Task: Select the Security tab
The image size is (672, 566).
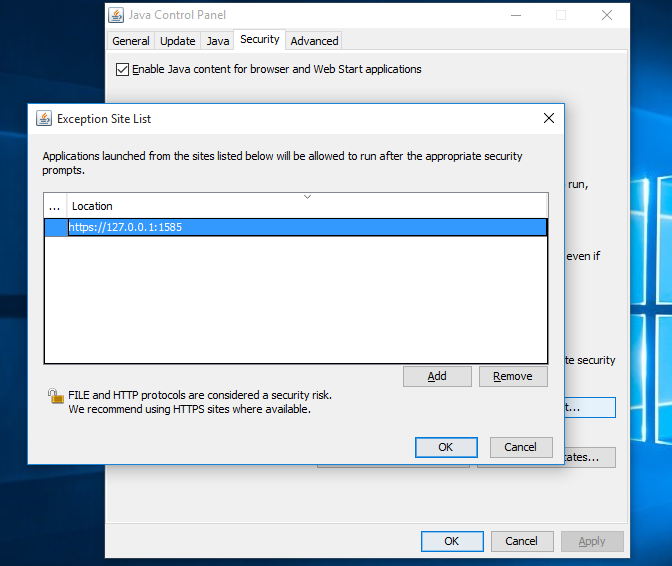Action: [260, 39]
